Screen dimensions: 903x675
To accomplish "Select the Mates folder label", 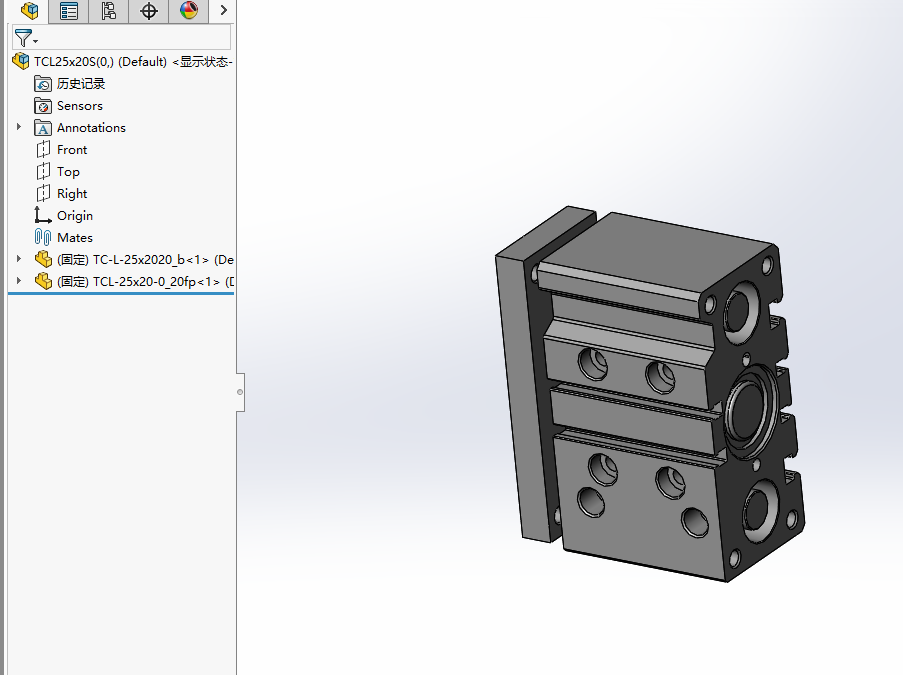I will pos(75,238).
